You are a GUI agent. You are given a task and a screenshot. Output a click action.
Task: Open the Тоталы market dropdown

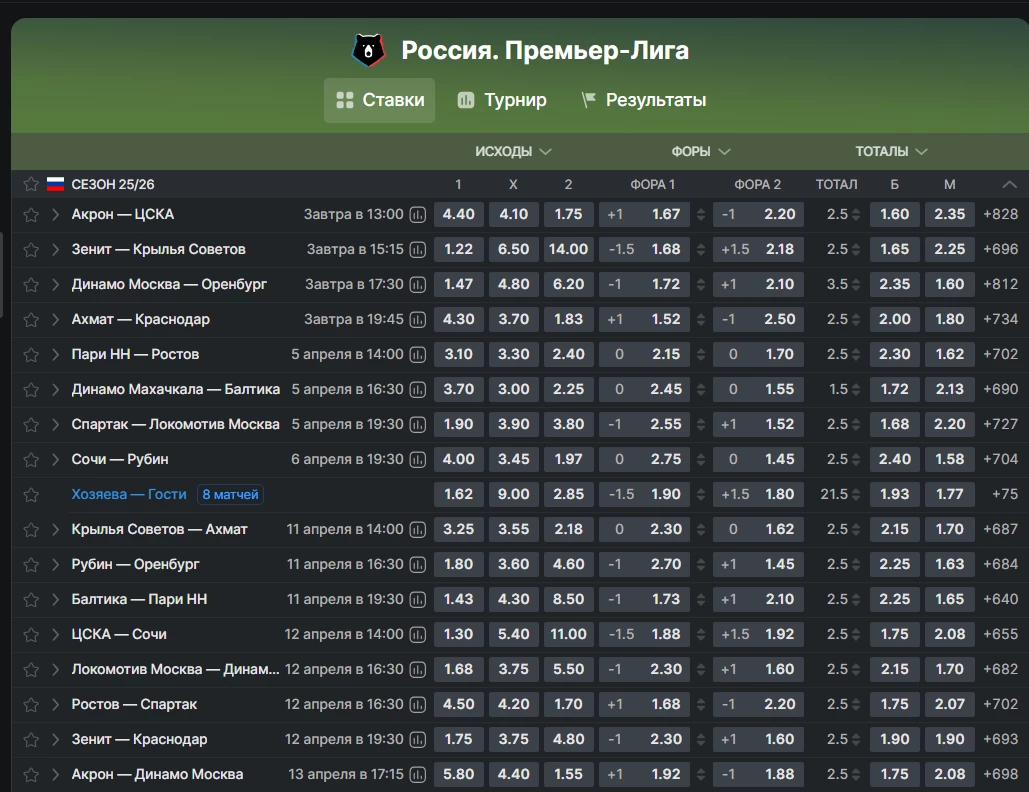(891, 151)
